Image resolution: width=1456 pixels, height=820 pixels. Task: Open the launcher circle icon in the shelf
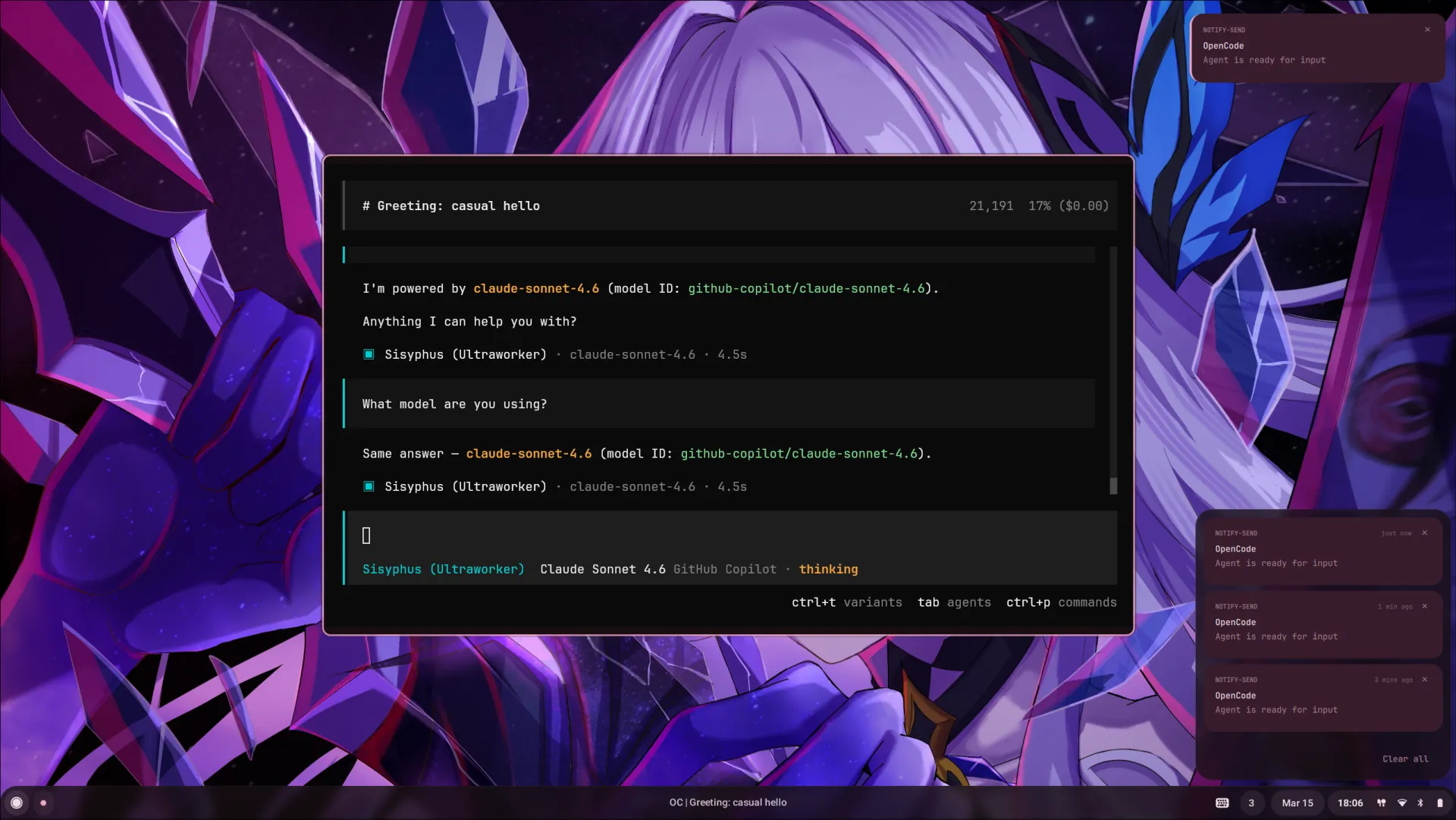click(x=17, y=803)
